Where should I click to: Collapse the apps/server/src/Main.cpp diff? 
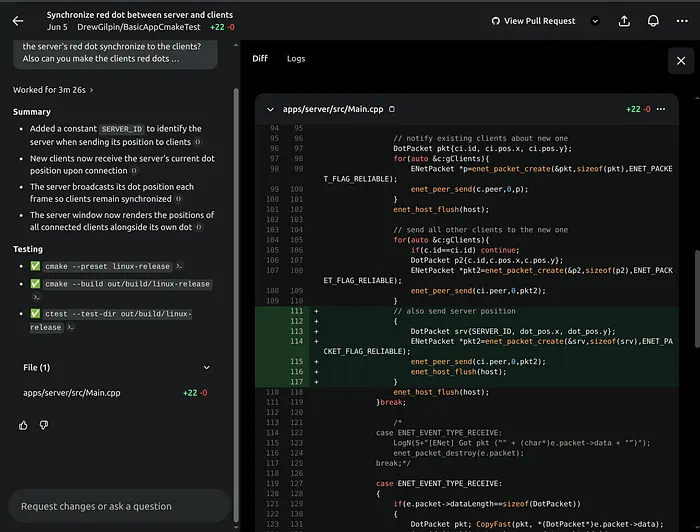click(x=270, y=109)
